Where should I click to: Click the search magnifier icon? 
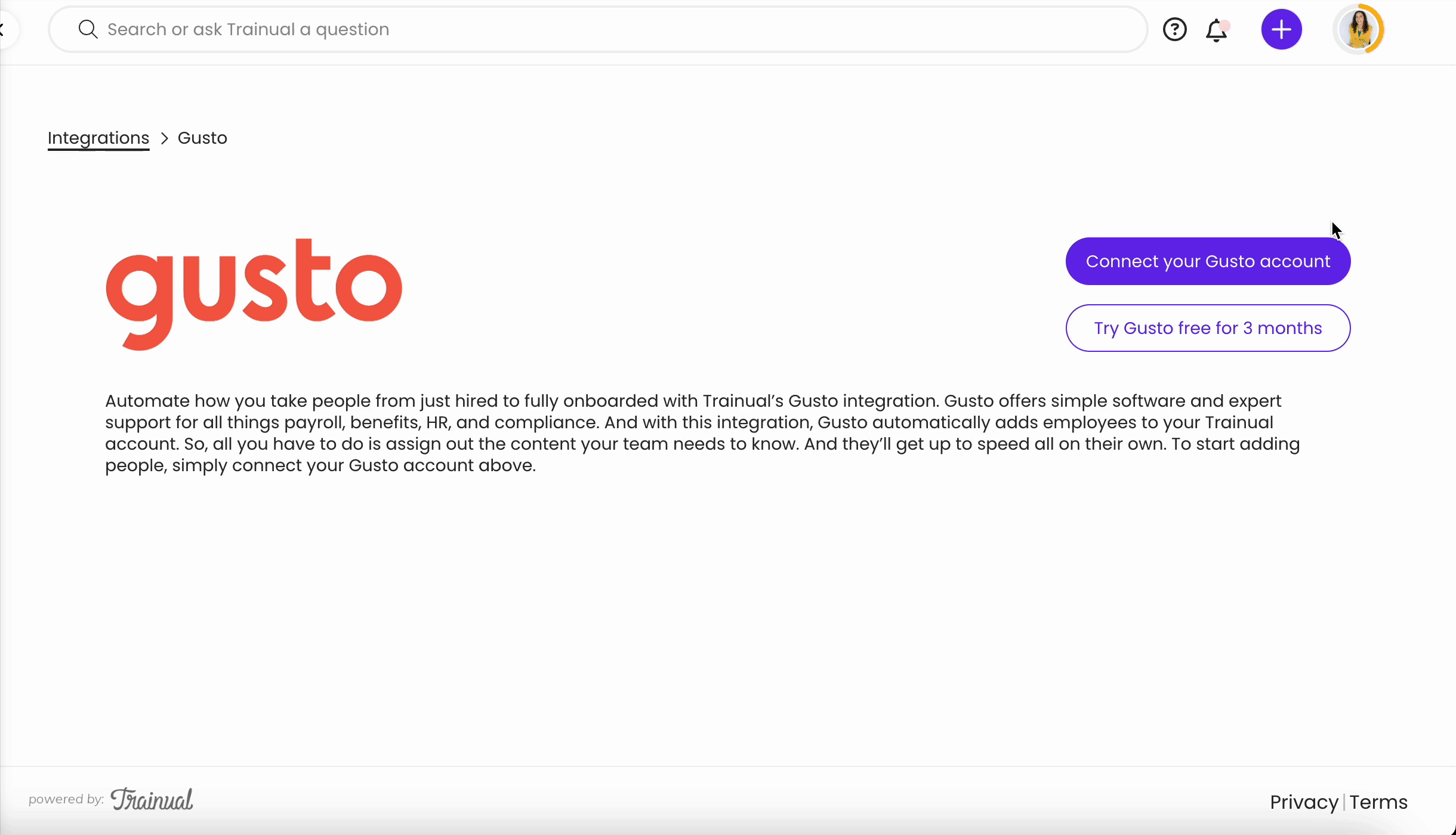click(x=88, y=29)
